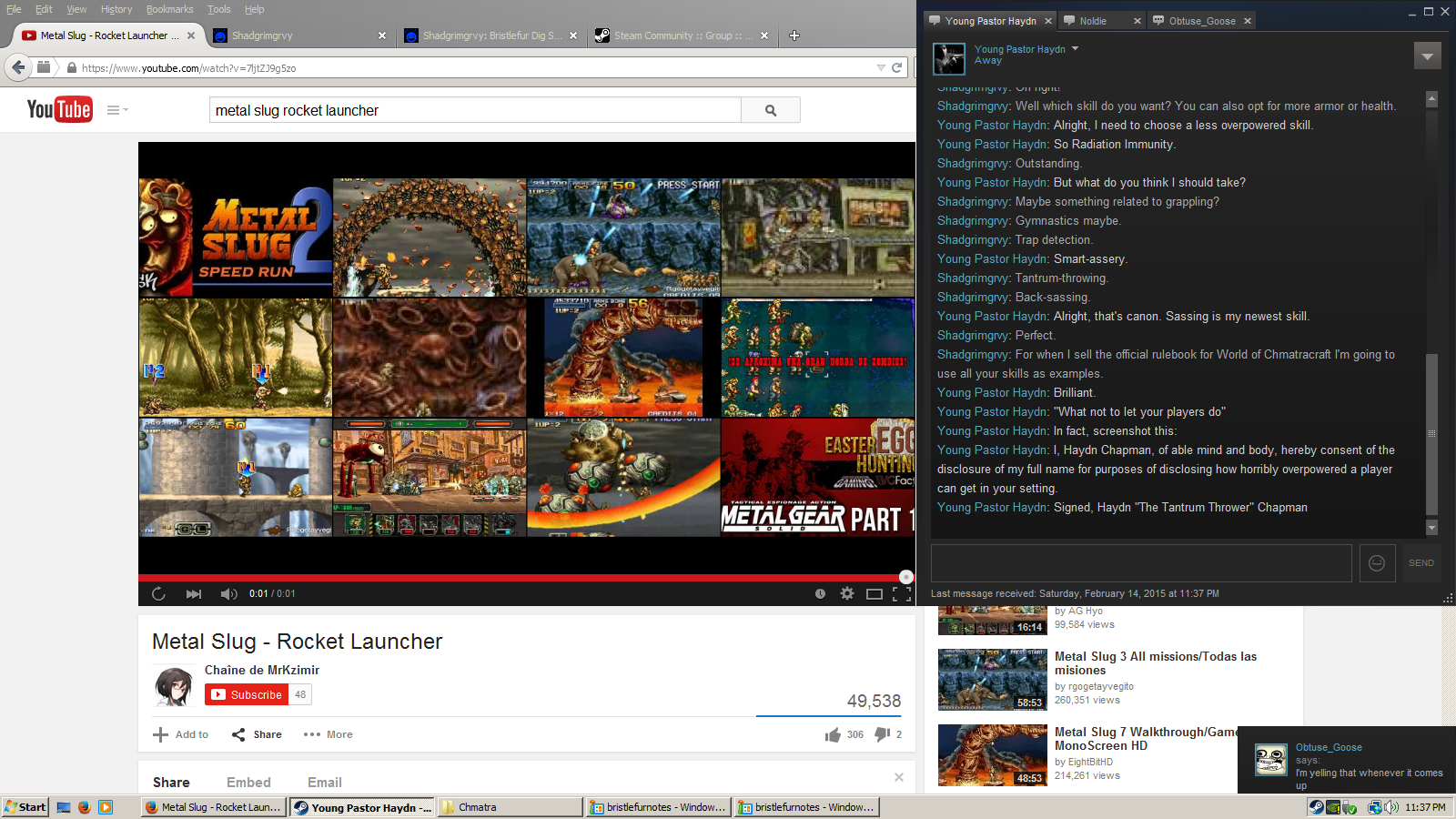1456x819 pixels.
Task: Open the emoticon picker in Steam chat
Action: (x=1377, y=563)
